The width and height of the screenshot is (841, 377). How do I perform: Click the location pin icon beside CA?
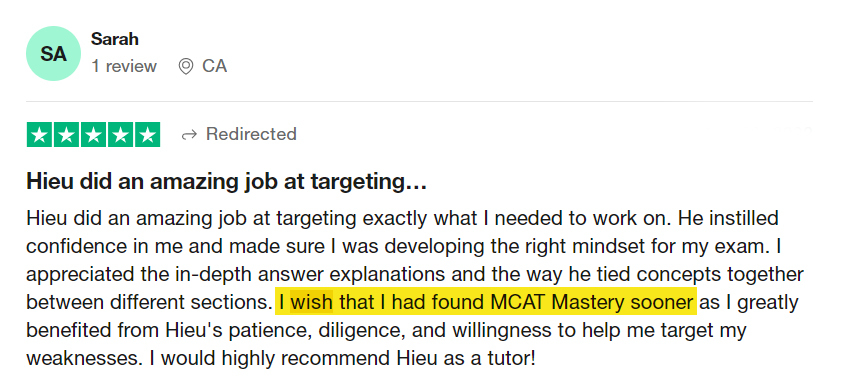pyautogui.click(x=186, y=66)
